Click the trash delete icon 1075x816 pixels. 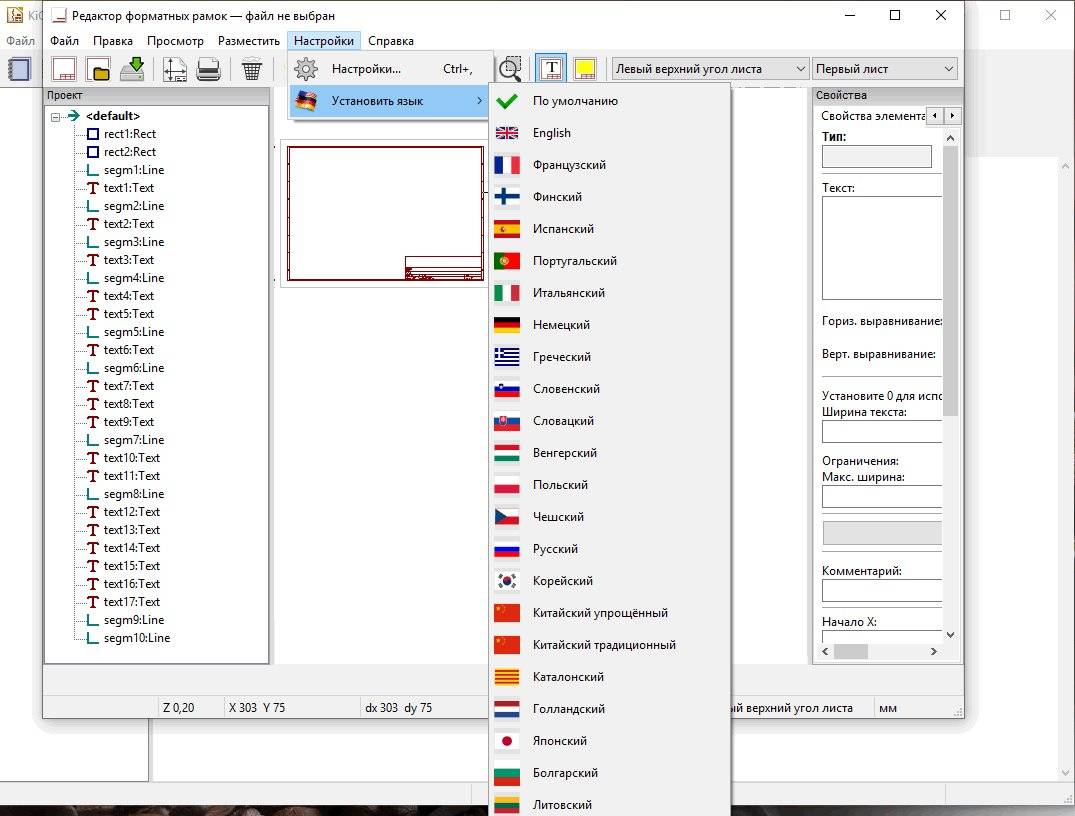252,69
